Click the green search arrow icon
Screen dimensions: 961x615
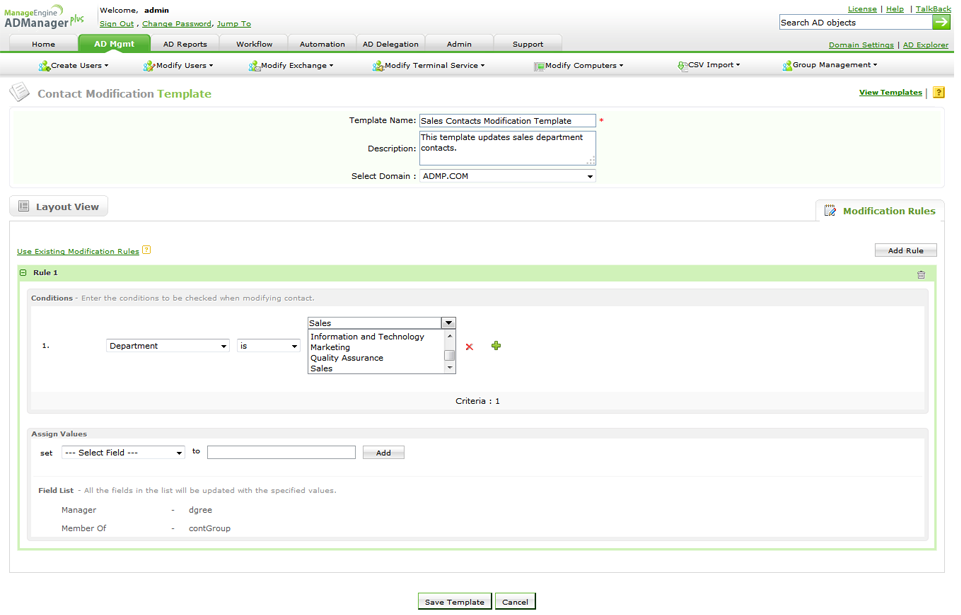pos(941,22)
